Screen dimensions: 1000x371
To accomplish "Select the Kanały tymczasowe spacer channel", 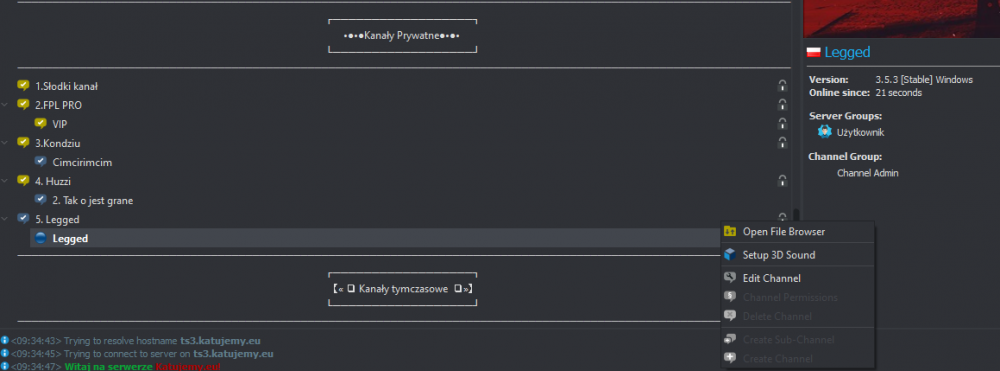I will (402, 289).
